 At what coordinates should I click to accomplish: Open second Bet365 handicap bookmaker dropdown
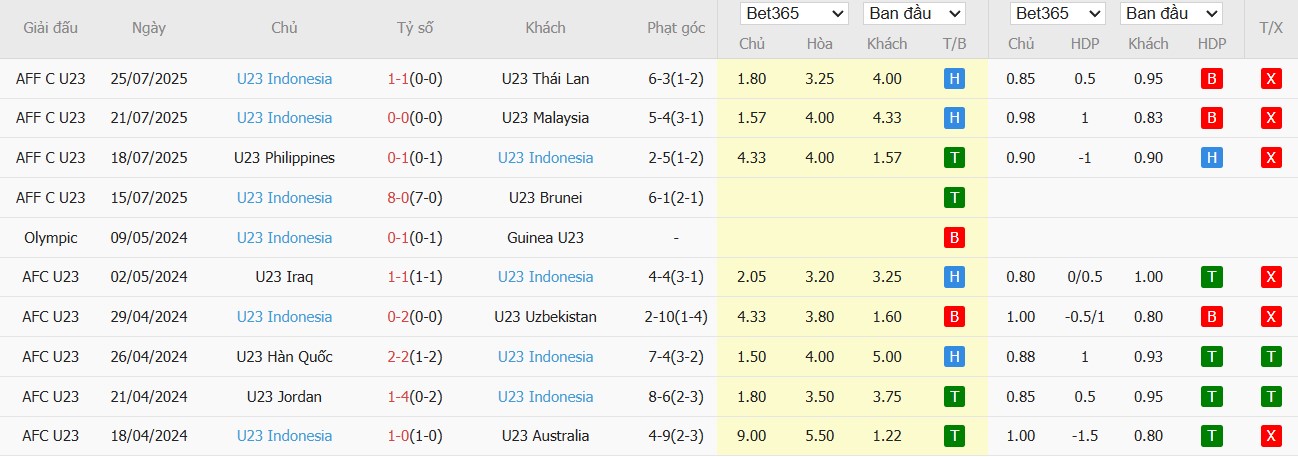coord(1057,13)
